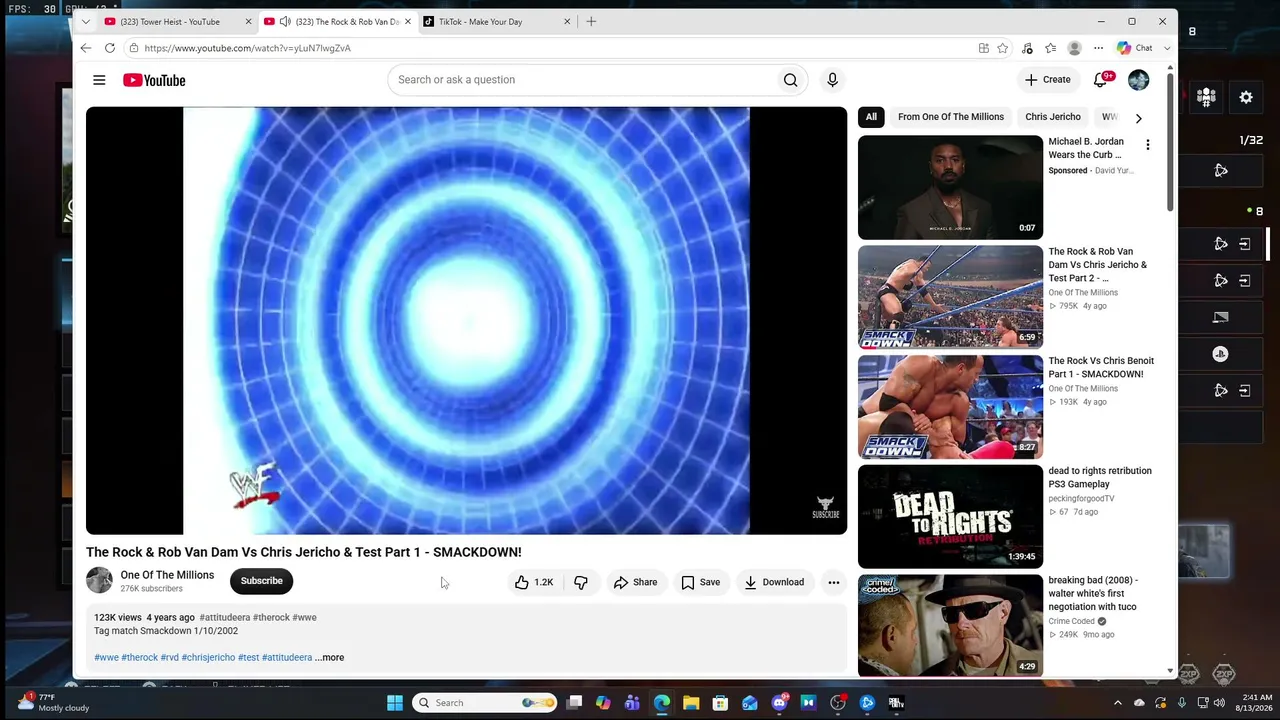The image size is (1280, 720).
Task: Click the Download button
Action: [774, 582]
